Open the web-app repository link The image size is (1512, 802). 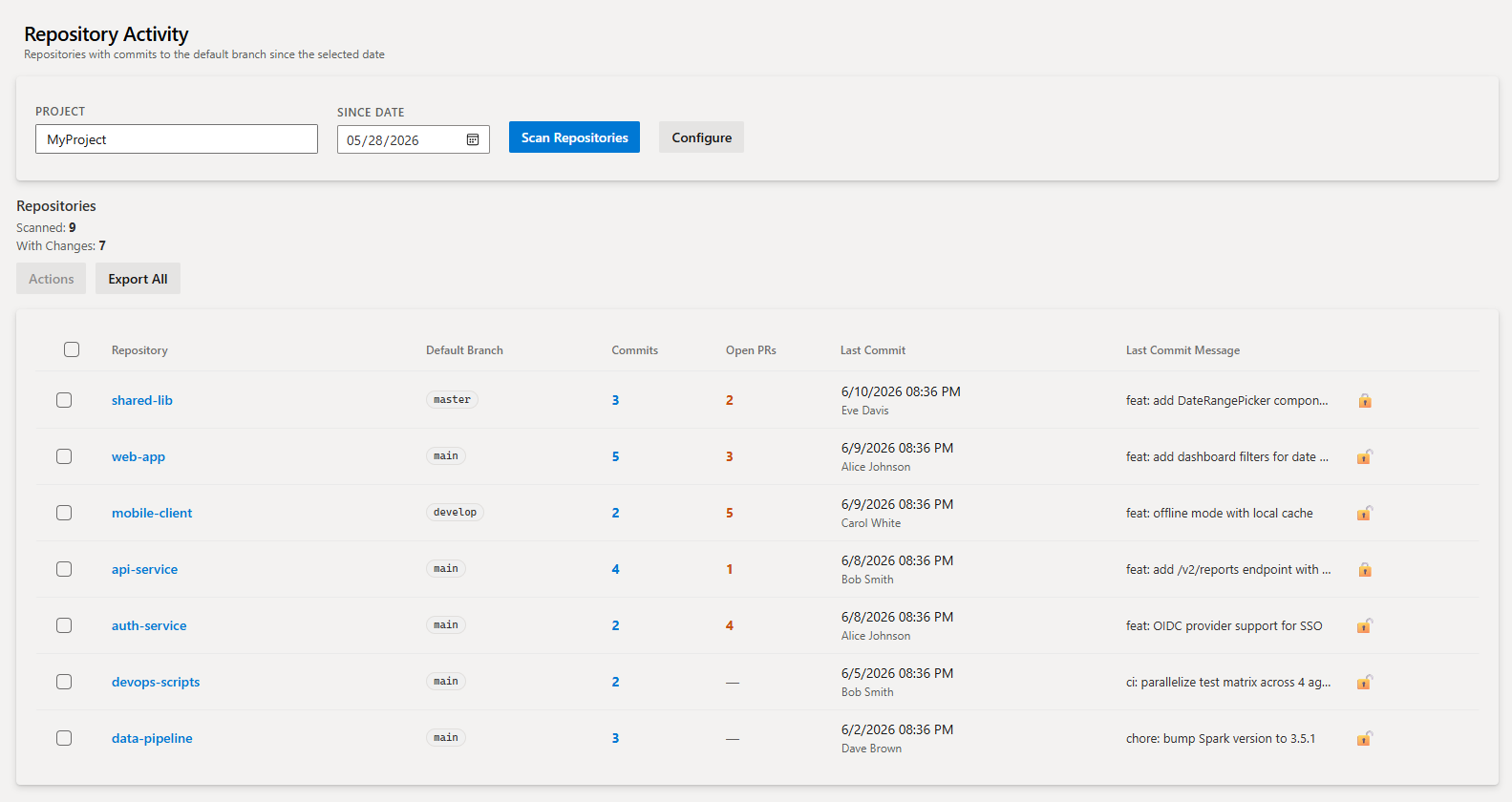138,456
